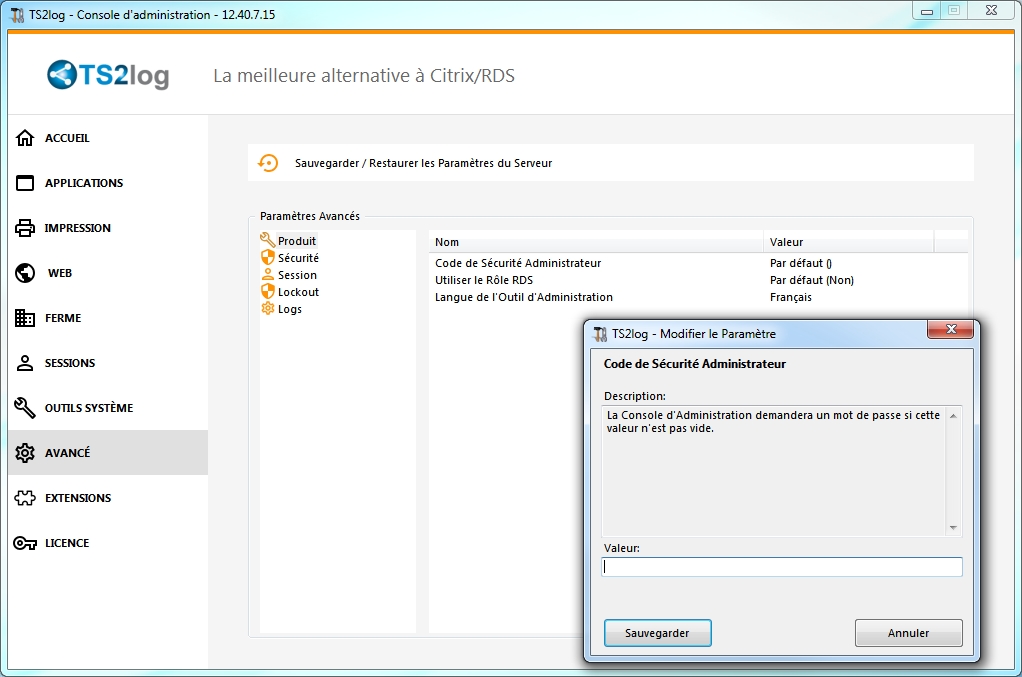1022x677 pixels.
Task: Click the Impression printer icon
Action: (x=25, y=228)
